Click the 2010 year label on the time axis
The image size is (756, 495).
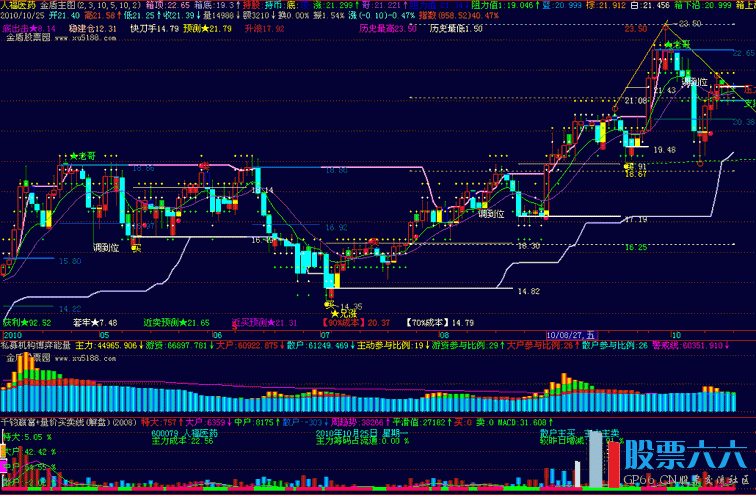(x=14, y=334)
